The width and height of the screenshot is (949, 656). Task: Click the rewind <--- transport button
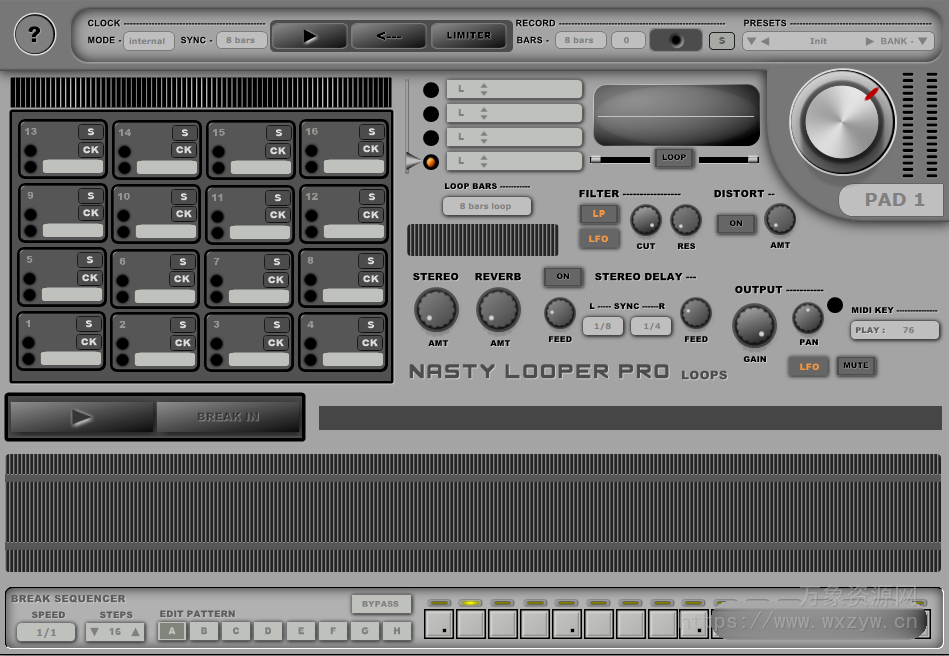click(x=389, y=35)
